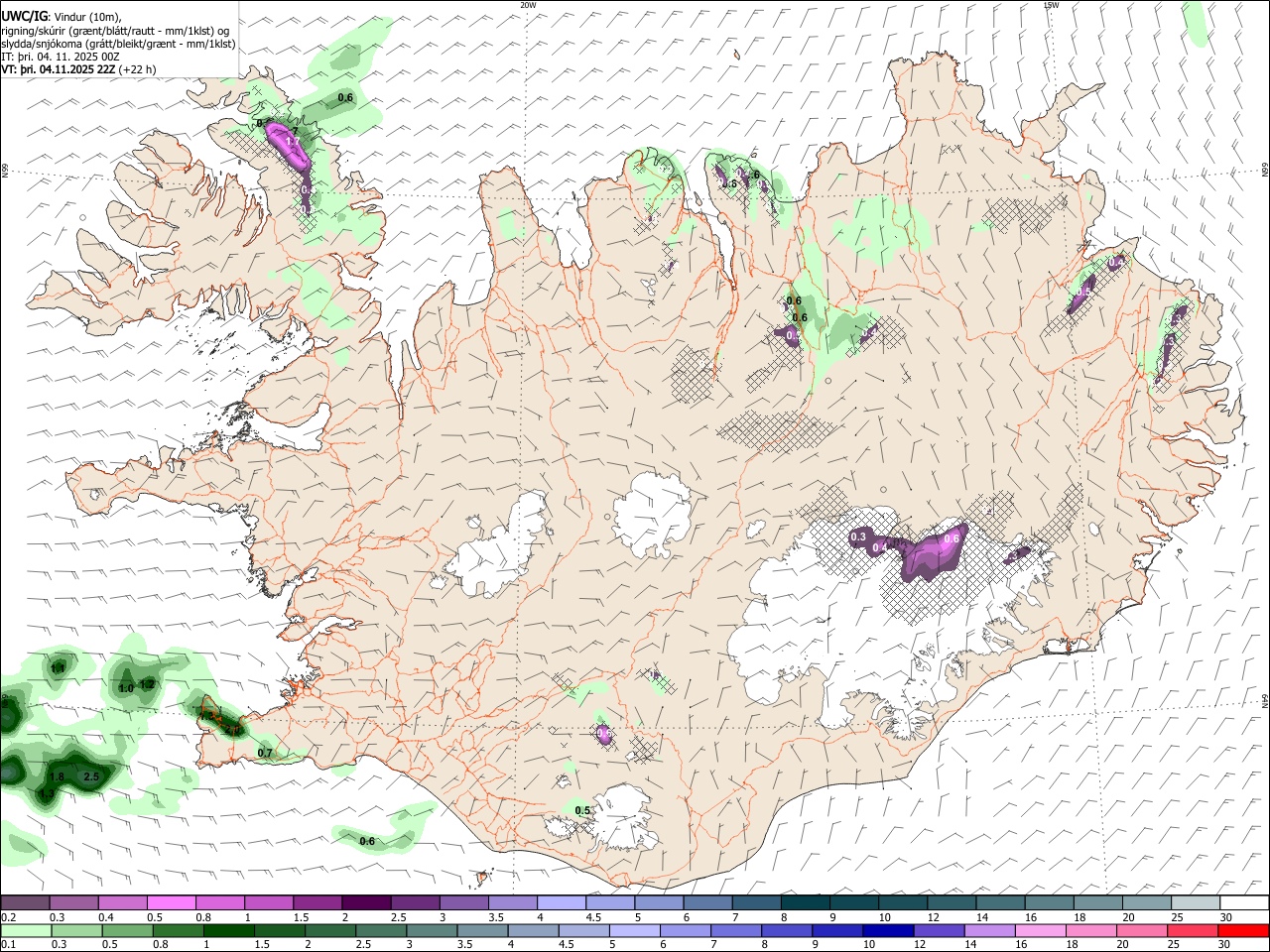Click the '64N' latitude label on the right edge
The width and height of the screenshot is (1270, 952).
coord(1265,700)
